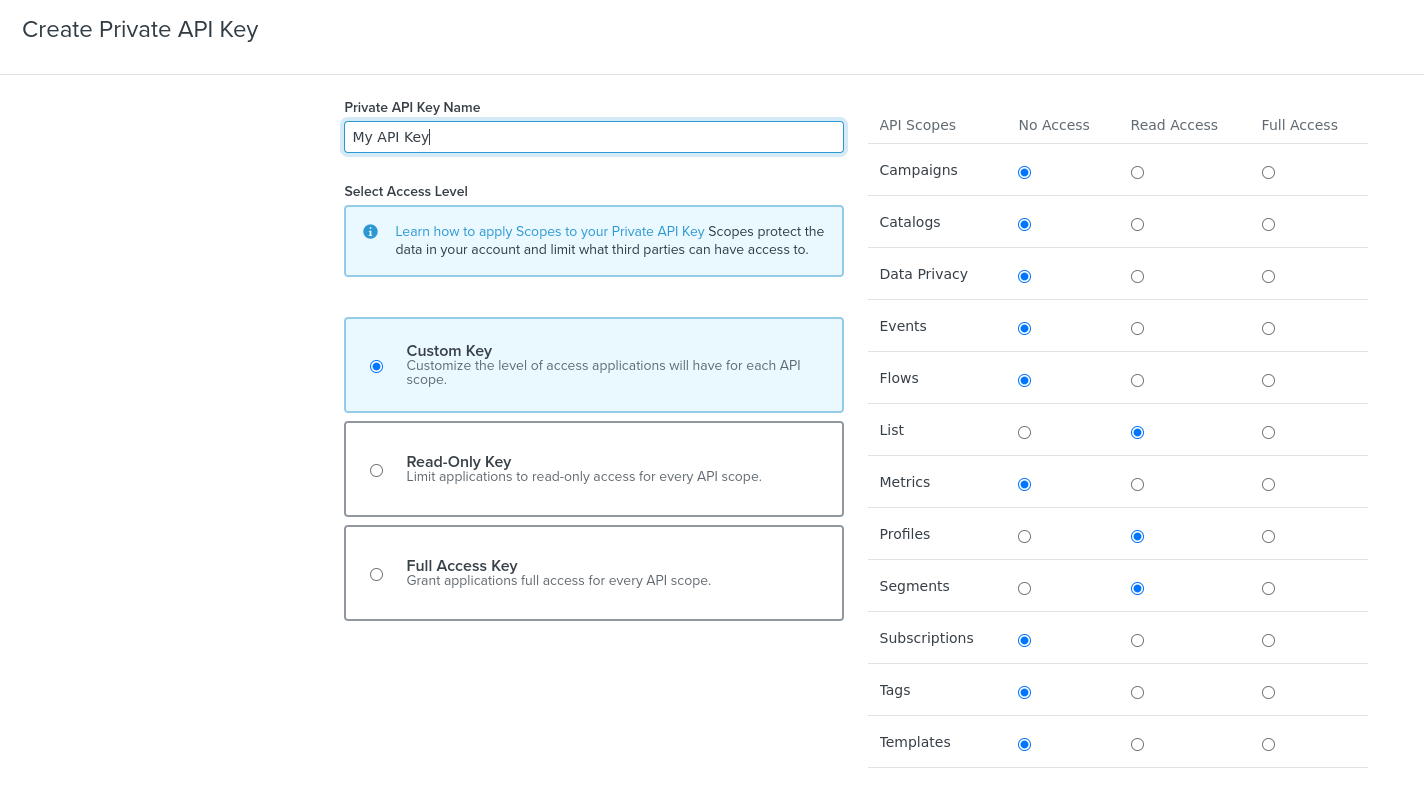This screenshot has height=801, width=1424.
Task: Set List scope to No Access
Action: pos(1024,432)
